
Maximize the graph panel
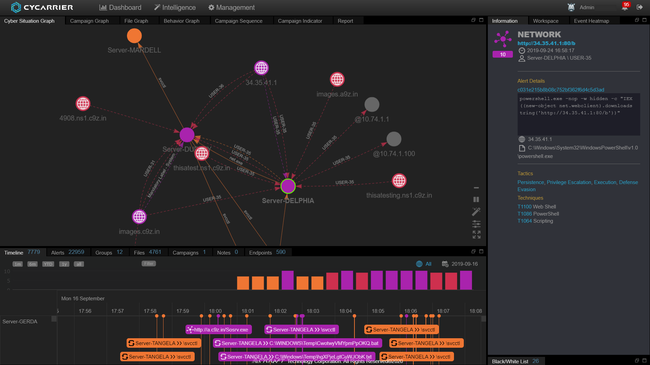pyautogui.click(x=481, y=20)
